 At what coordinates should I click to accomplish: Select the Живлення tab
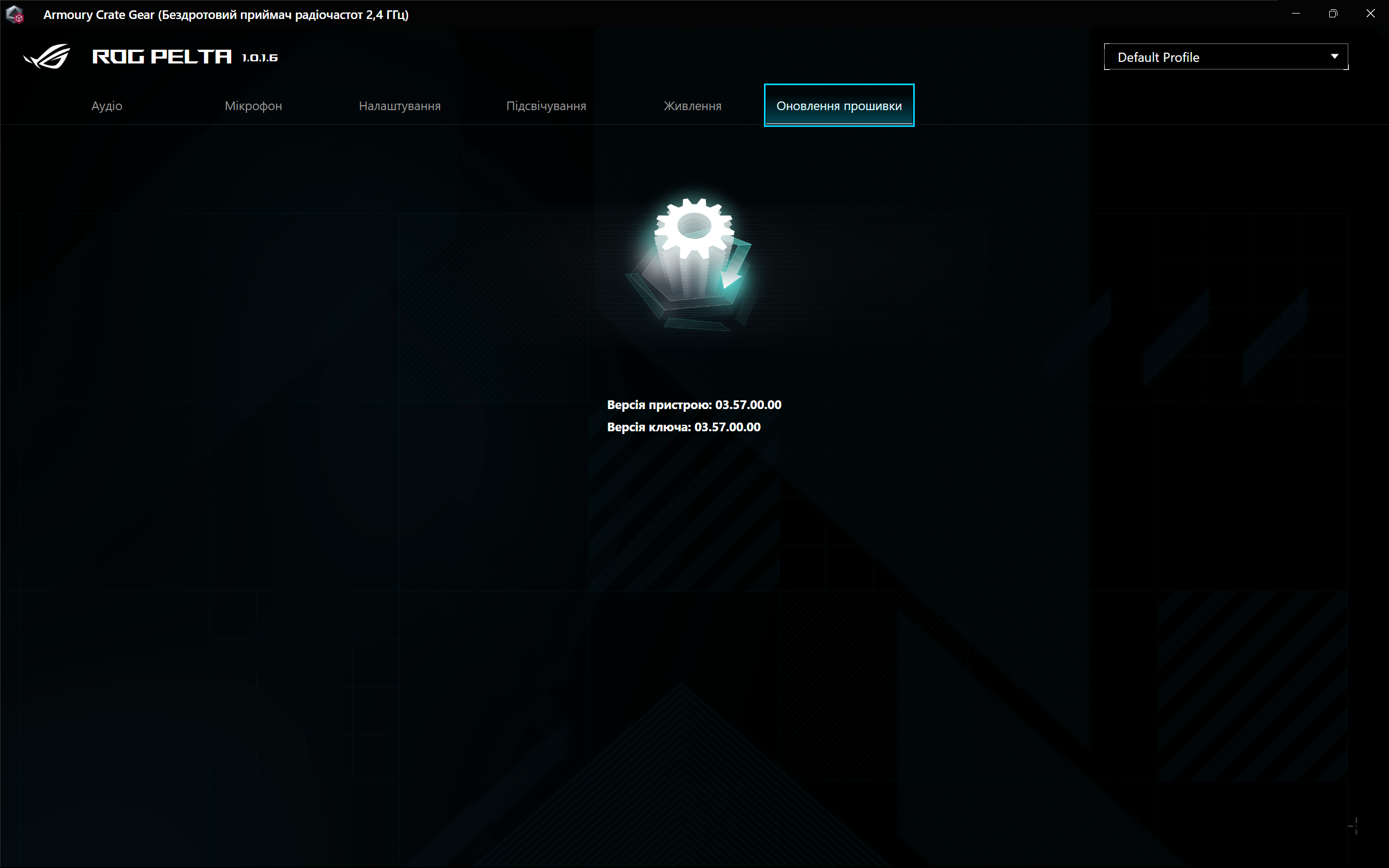pyautogui.click(x=692, y=106)
